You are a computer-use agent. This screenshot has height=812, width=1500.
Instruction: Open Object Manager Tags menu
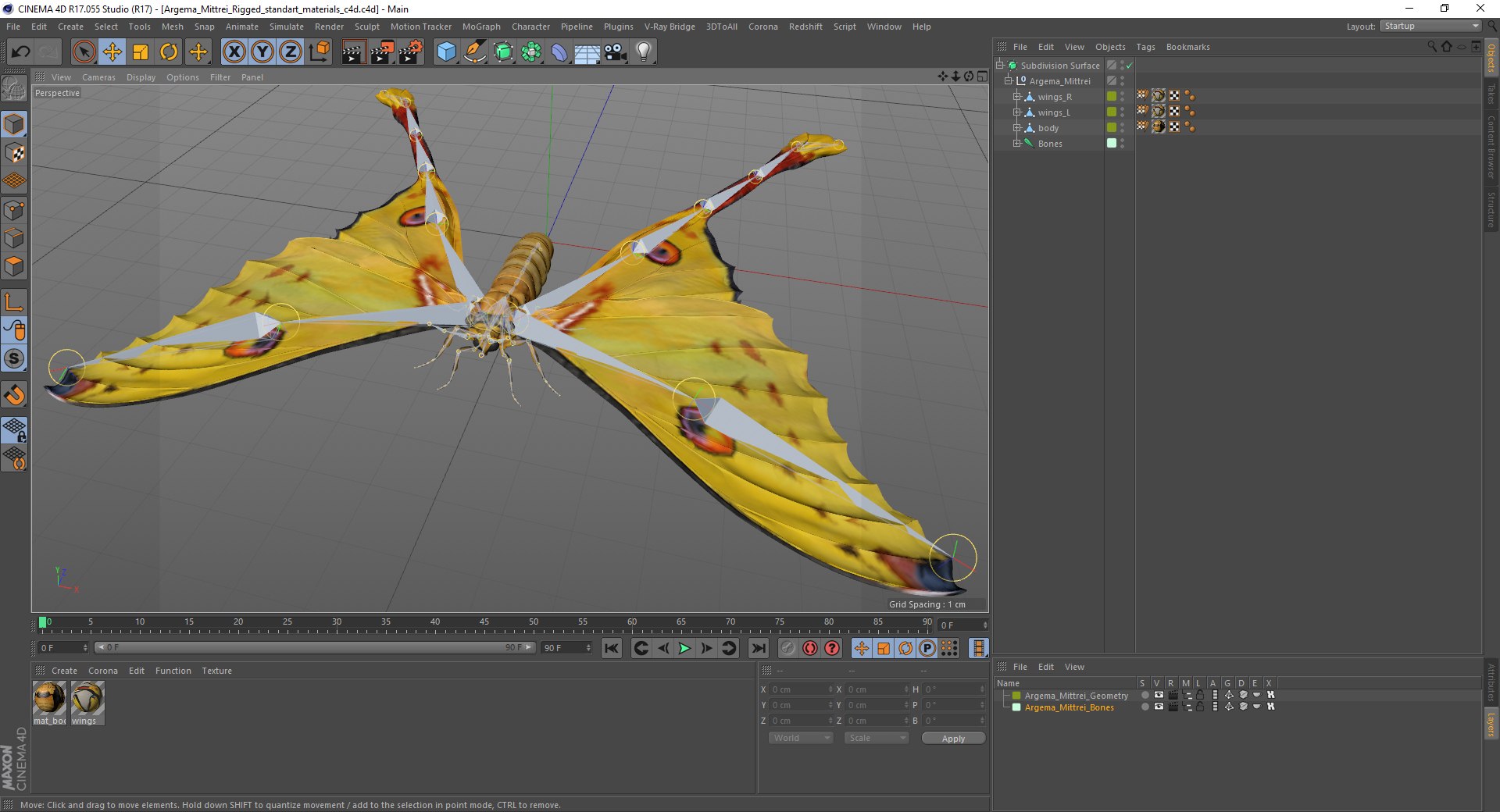(1145, 47)
